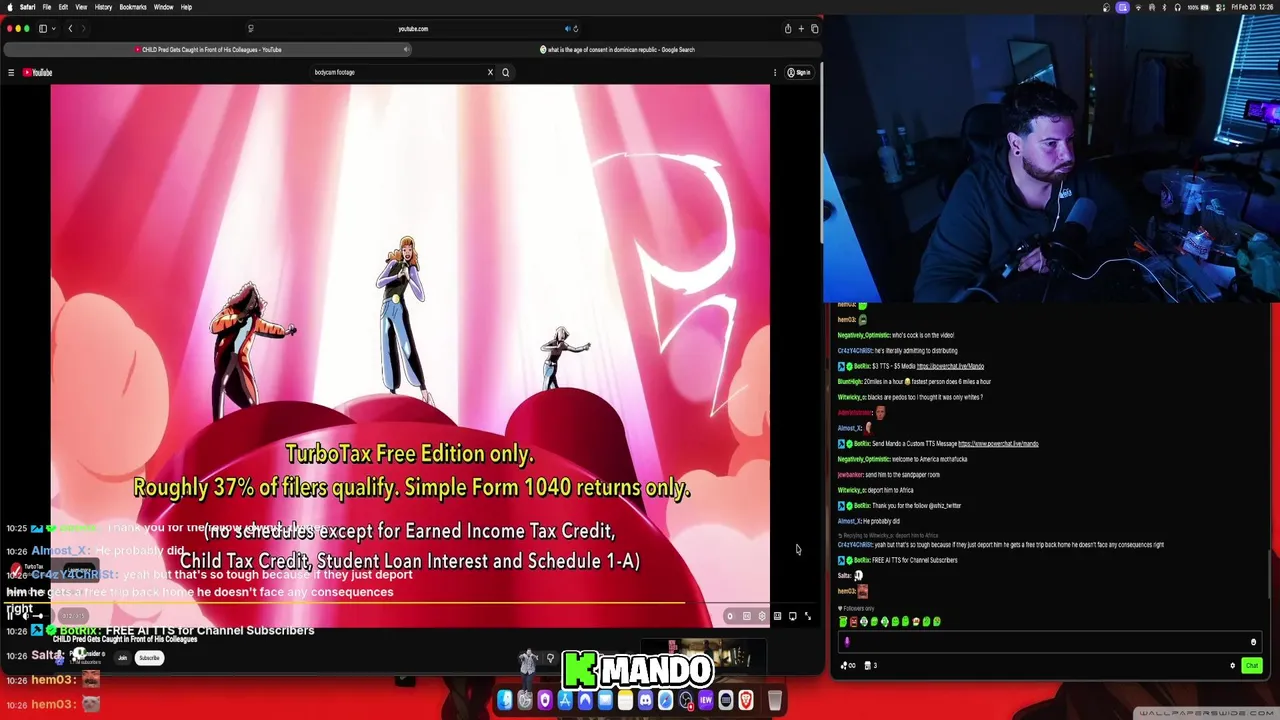Open the Window menu
Screen dimensions: 1280x720
[163, 7]
